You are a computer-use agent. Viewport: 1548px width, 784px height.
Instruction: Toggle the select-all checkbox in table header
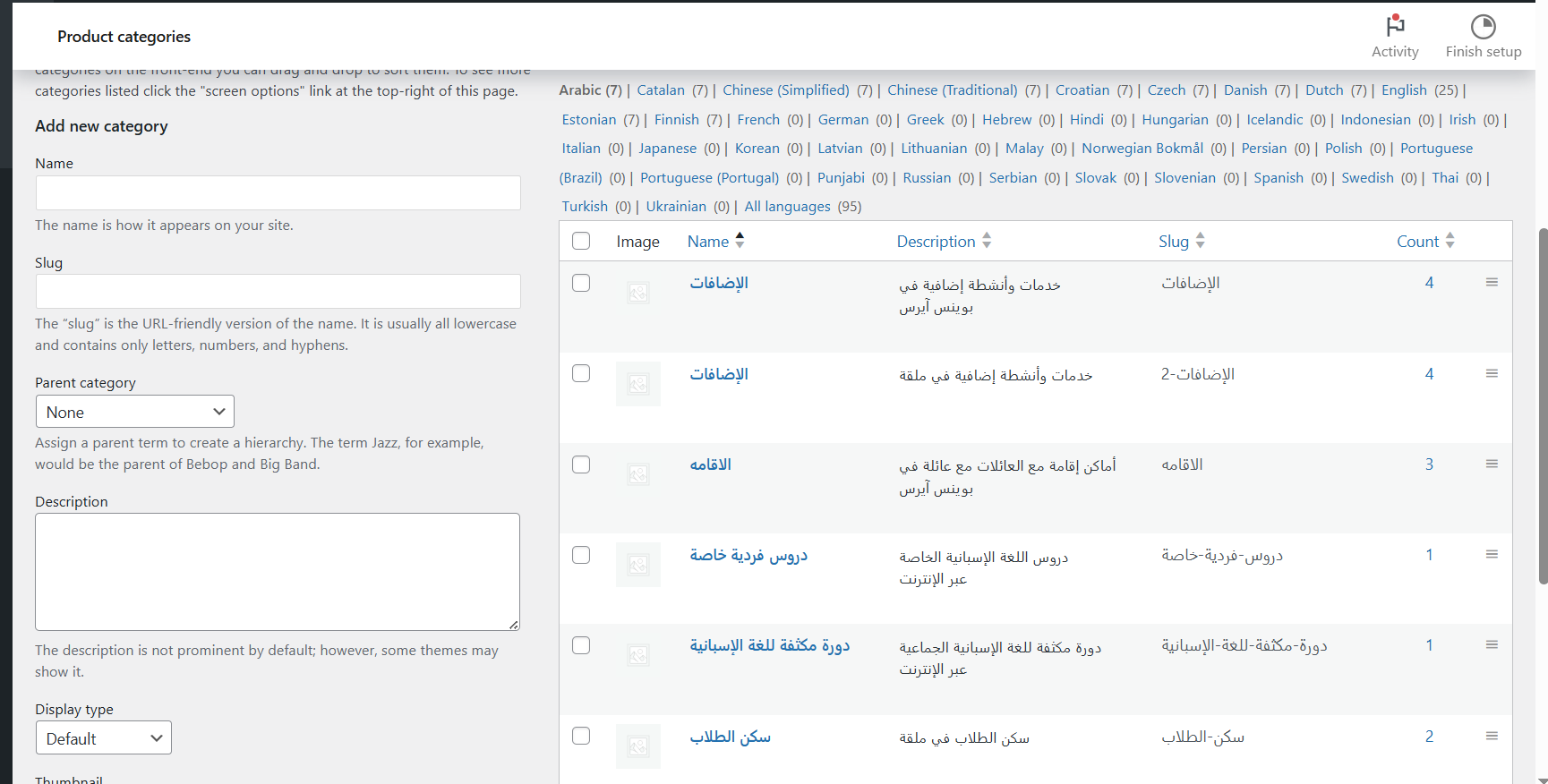tap(581, 241)
